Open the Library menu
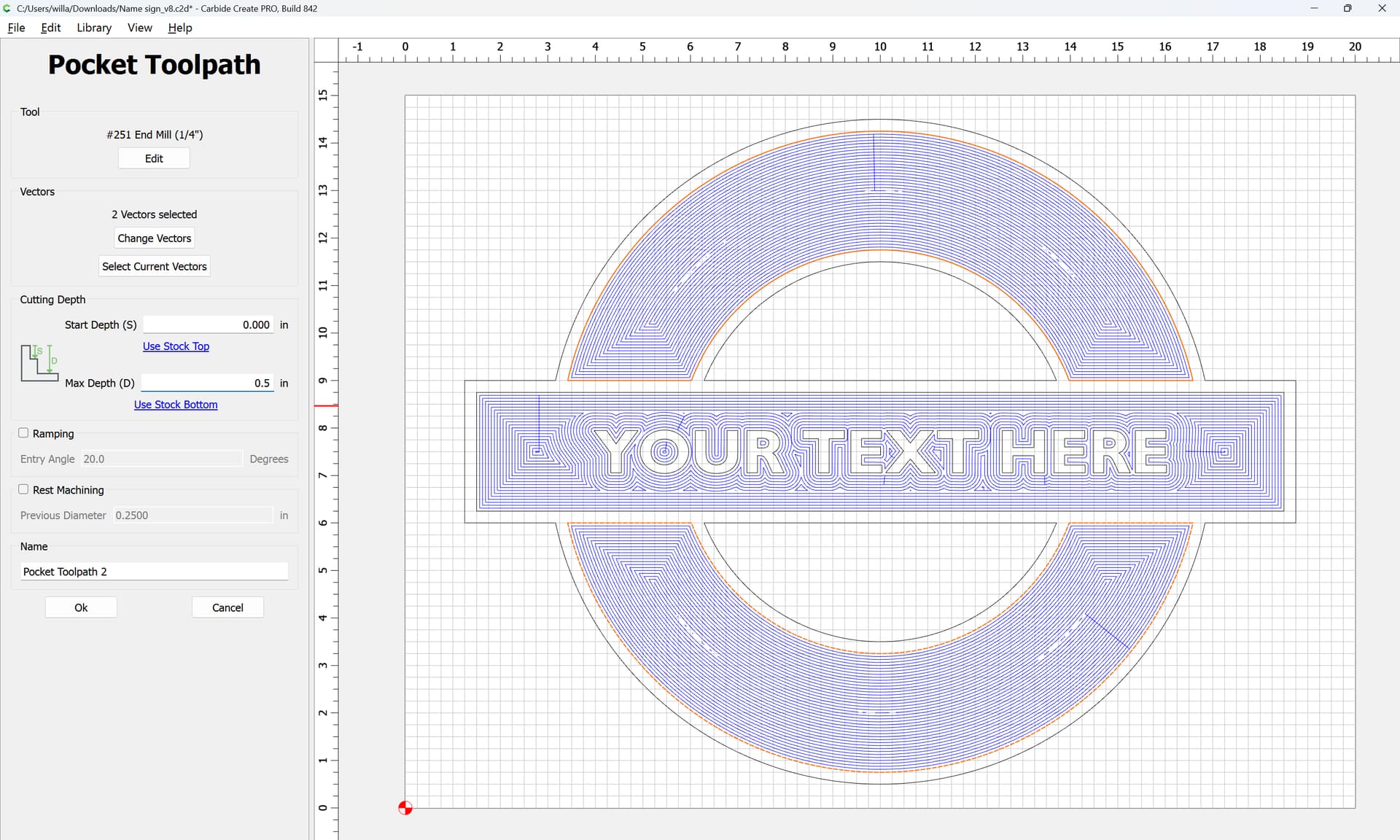The width and height of the screenshot is (1400, 840). 94,28
